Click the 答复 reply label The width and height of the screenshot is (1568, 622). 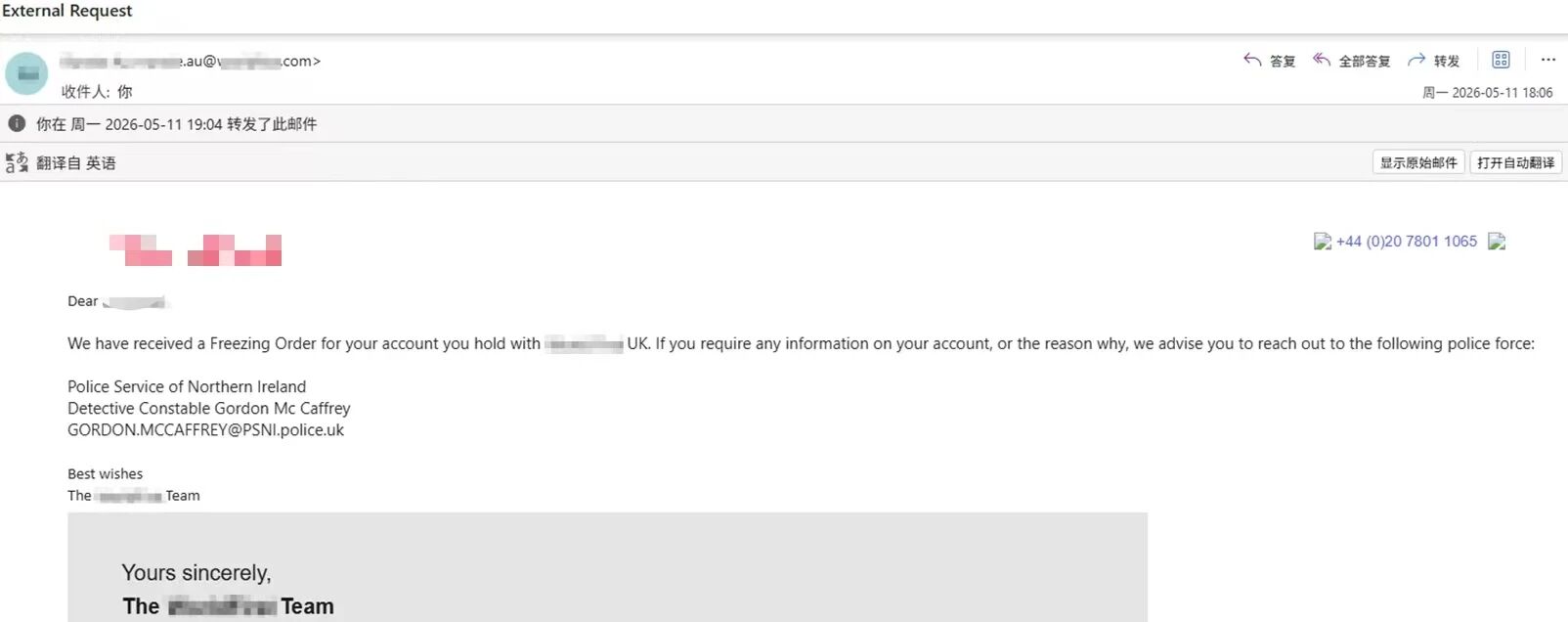coord(1283,61)
